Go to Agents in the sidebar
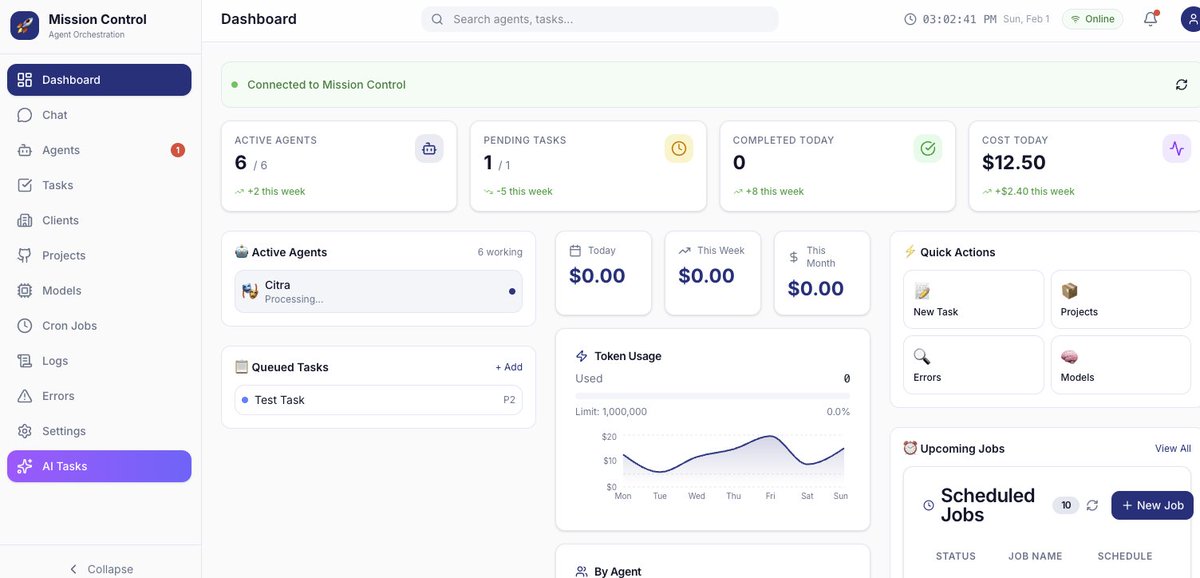The height and width of the screenshot is (578, 1200). click(x=99, y=150)
